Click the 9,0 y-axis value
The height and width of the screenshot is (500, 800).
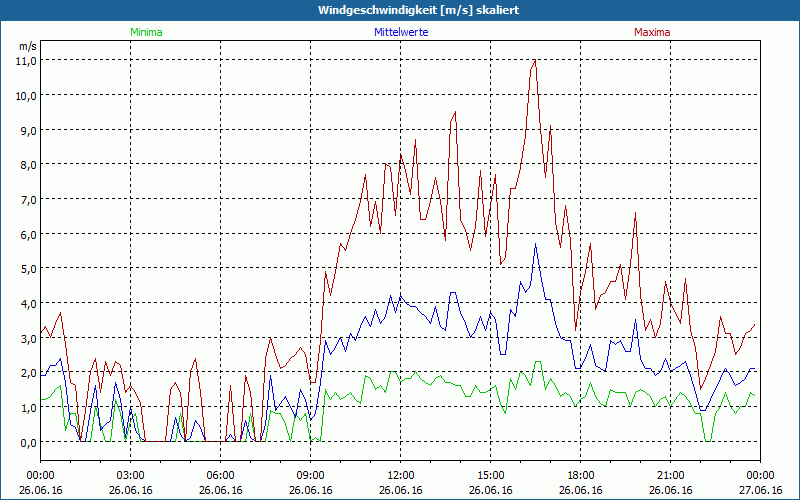[x=28, y=130]
